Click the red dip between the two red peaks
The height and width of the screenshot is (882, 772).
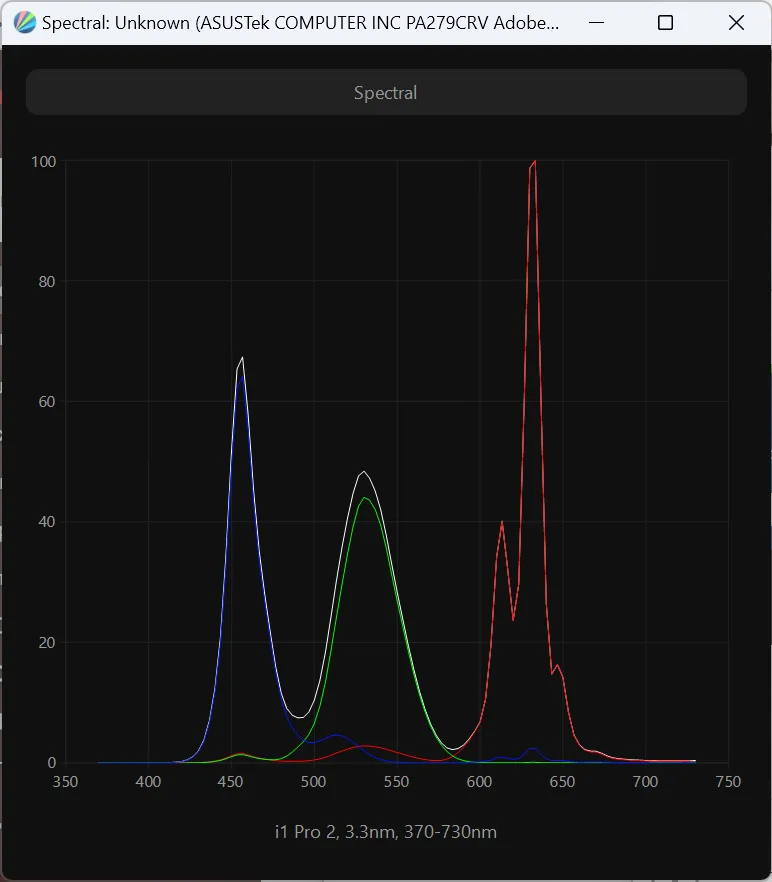(513, 619)
